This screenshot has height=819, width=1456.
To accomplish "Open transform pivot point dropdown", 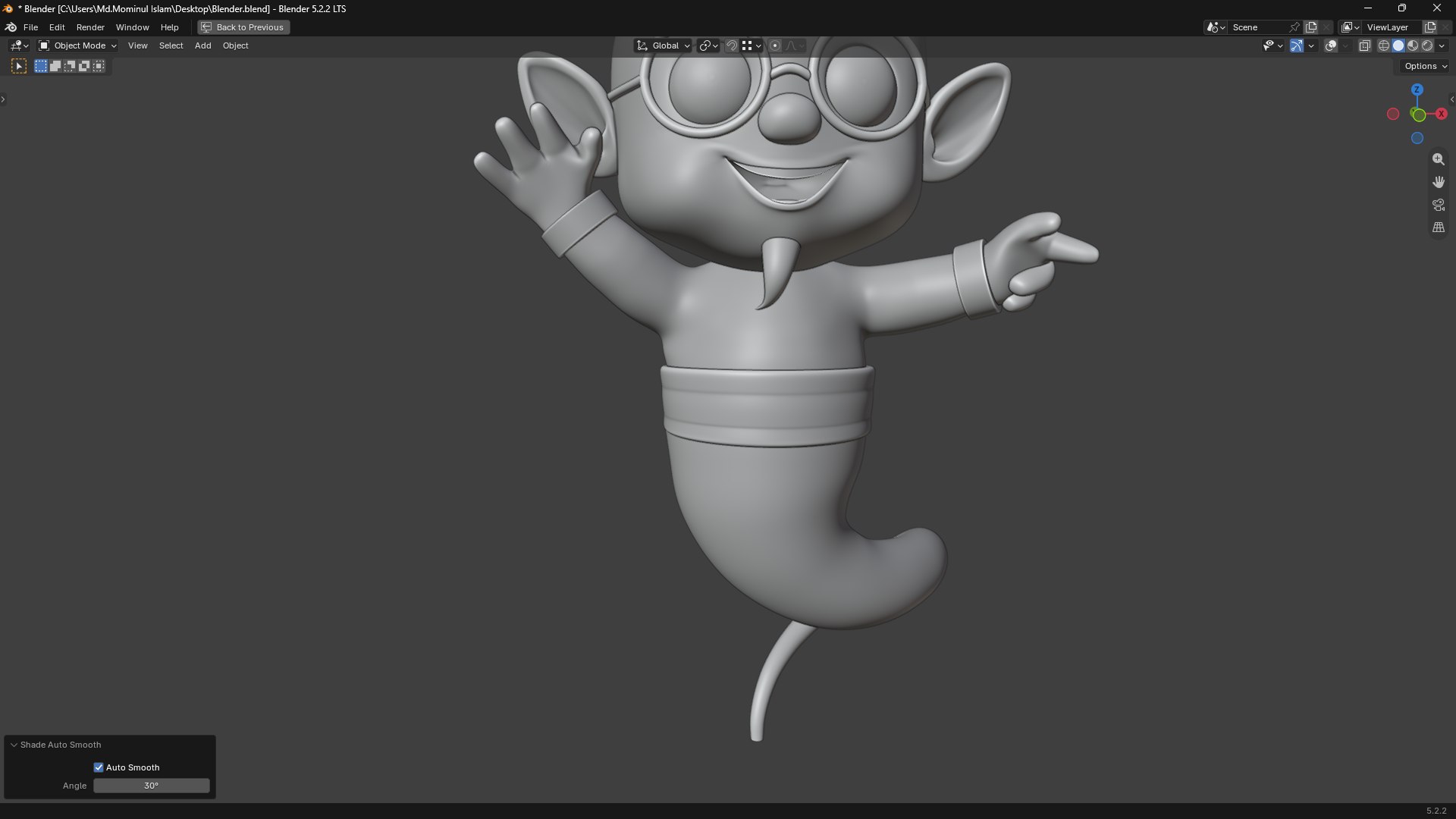I will [708, 45].
